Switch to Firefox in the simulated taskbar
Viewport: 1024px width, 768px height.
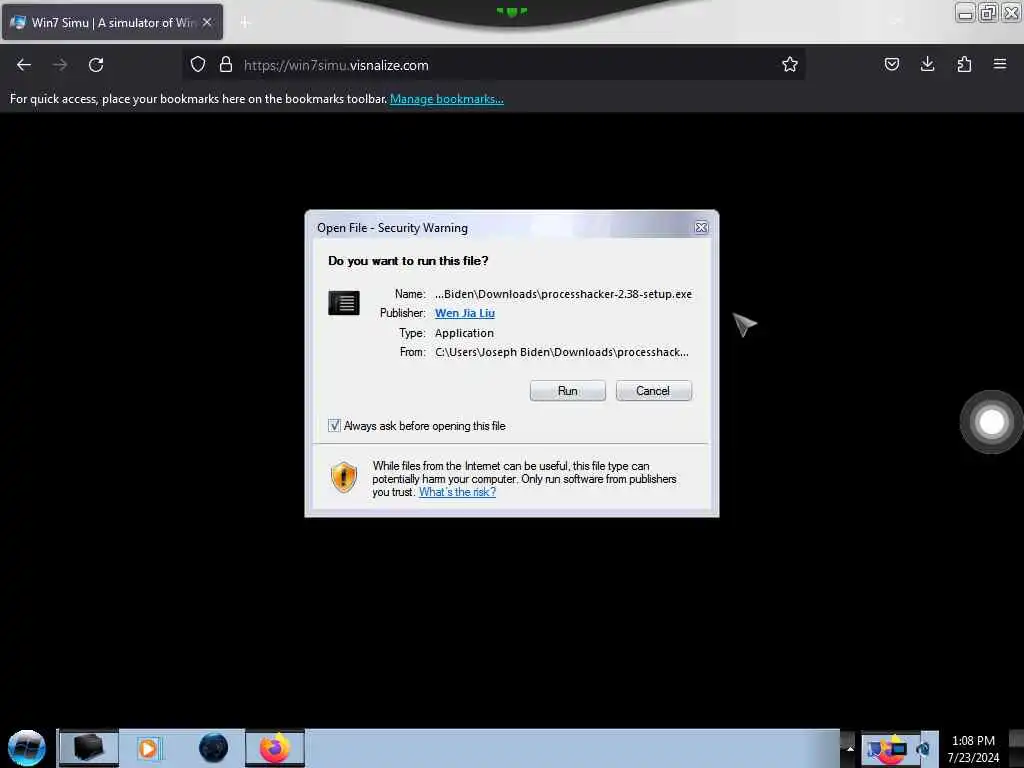click(x=274, y=748)
